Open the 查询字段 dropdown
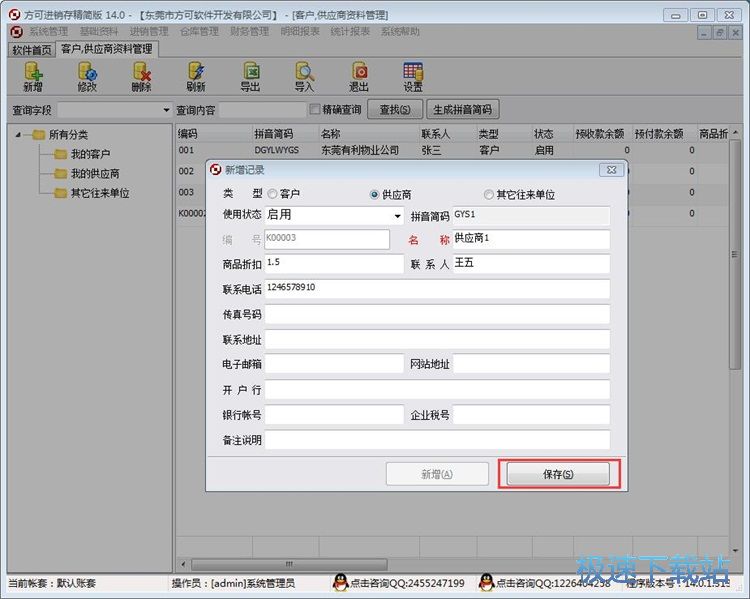 point(166,110)
